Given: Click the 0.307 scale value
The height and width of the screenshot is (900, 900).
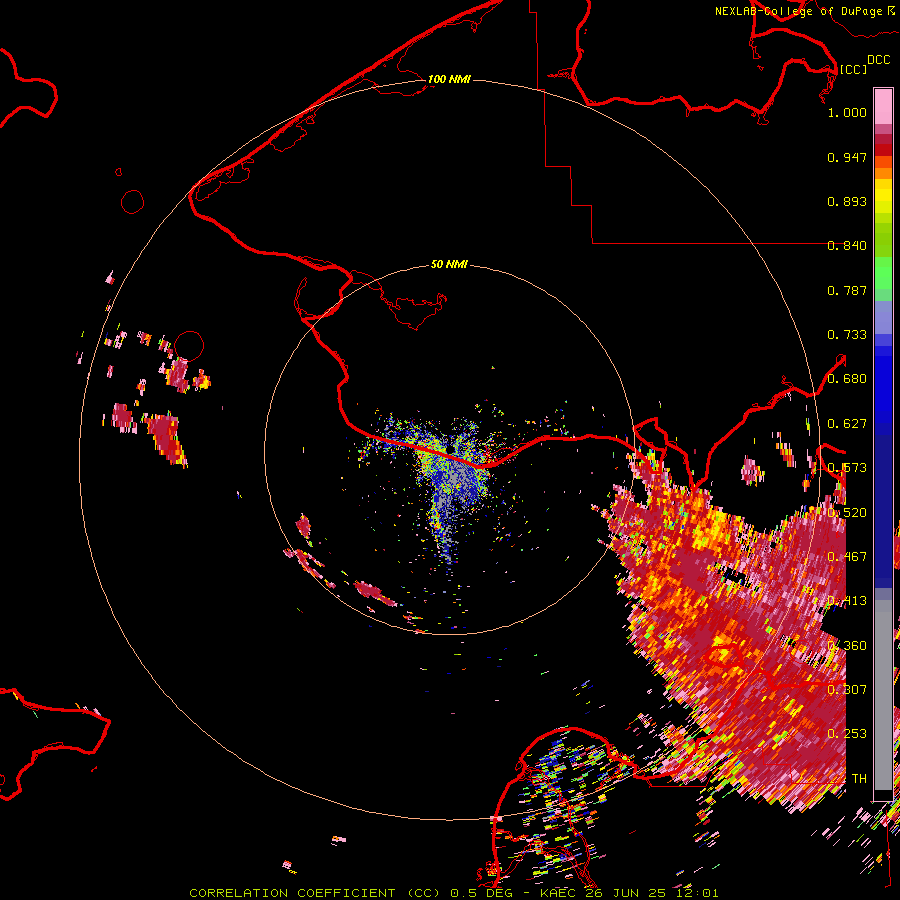Looking at the screenshot, I should [x=847, y=690].
